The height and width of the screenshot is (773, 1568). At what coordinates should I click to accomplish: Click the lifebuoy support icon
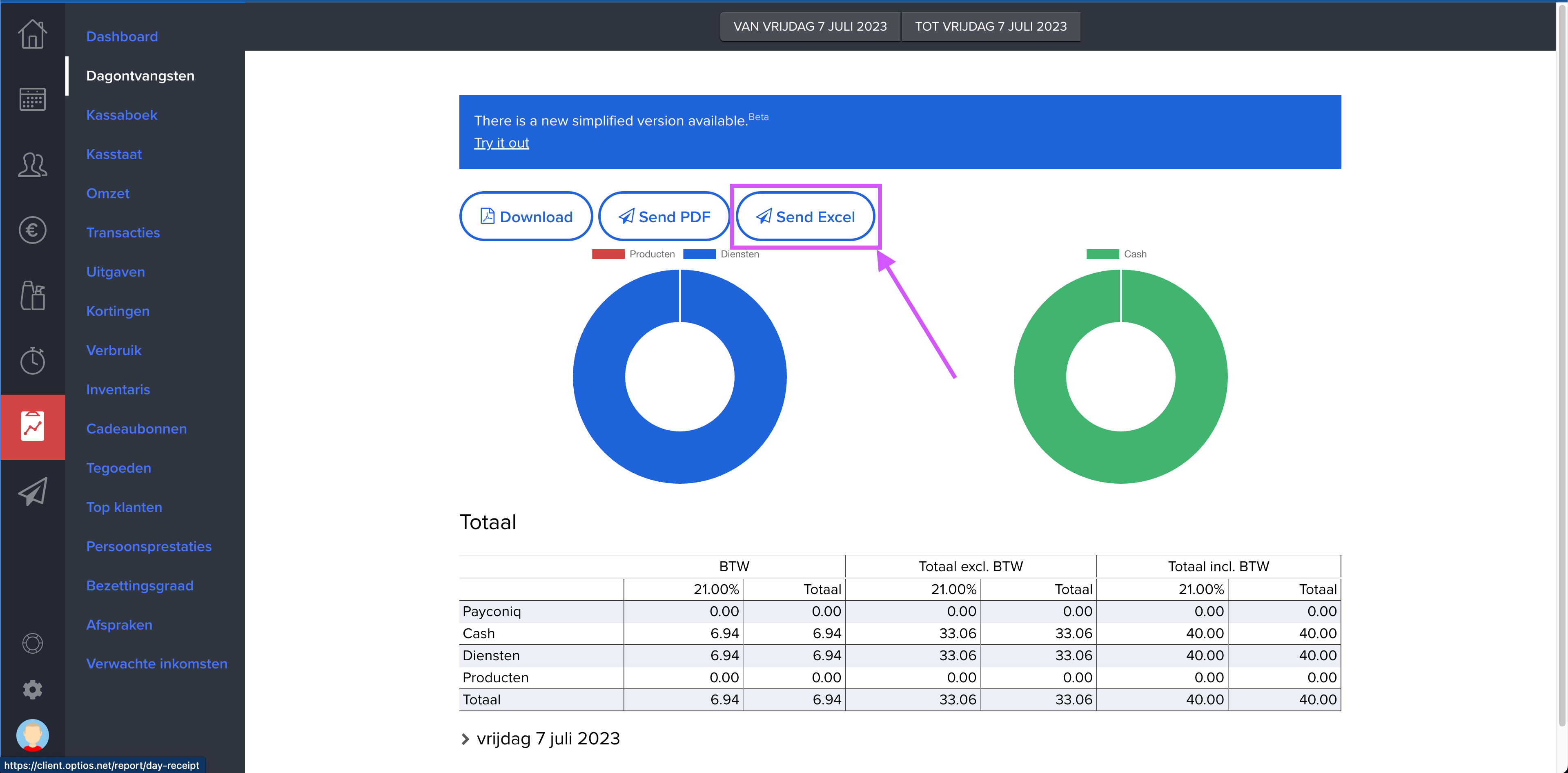pyautogui.click(x=32, y=643)
